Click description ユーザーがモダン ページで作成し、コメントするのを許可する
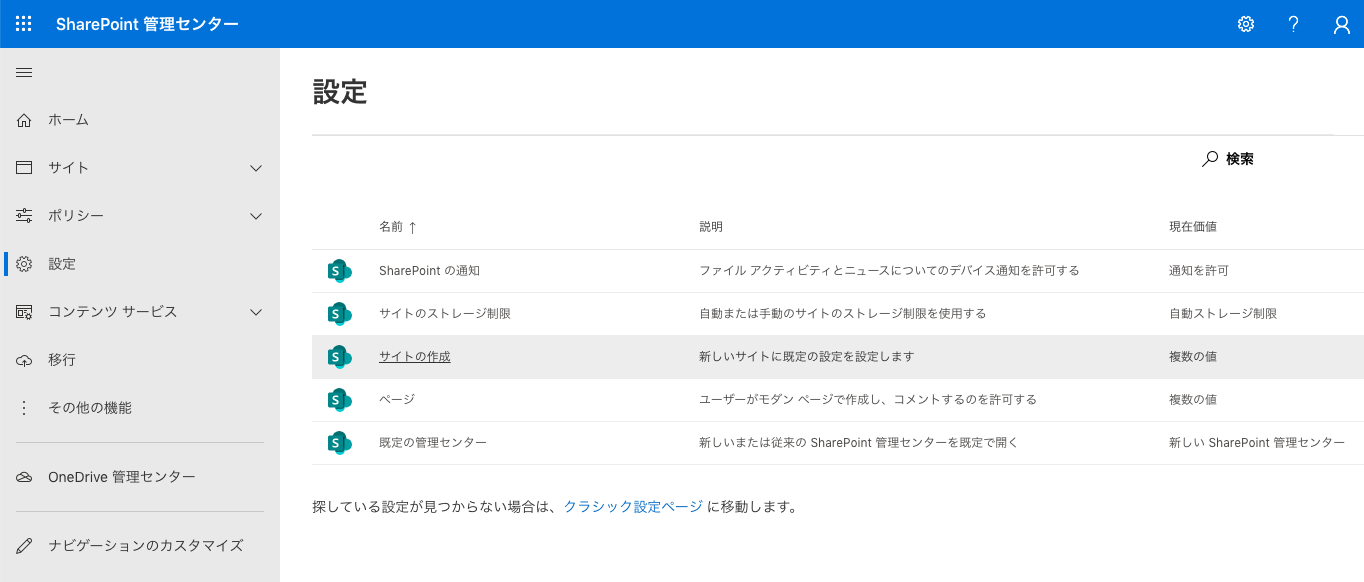 pyautogui.click(x=868, y=400)
